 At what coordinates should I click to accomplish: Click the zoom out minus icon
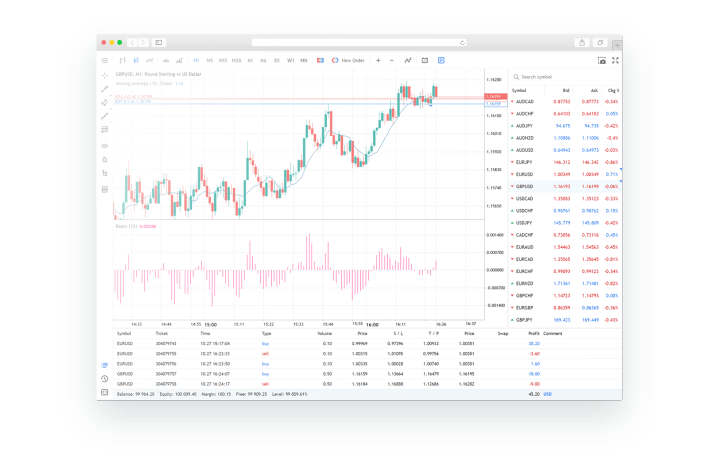[391, 60]
